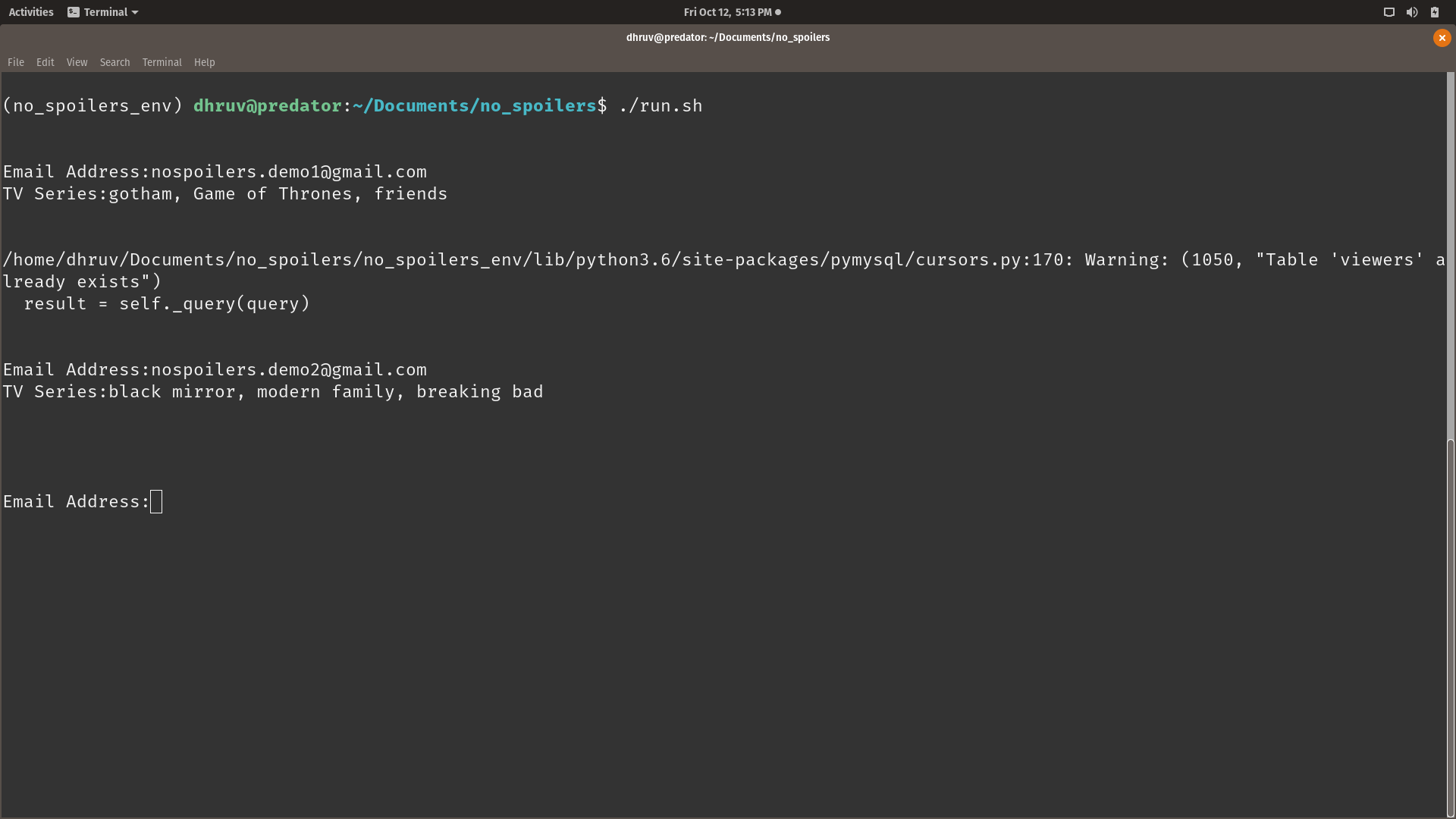Open the Search menu

[115, 62]
